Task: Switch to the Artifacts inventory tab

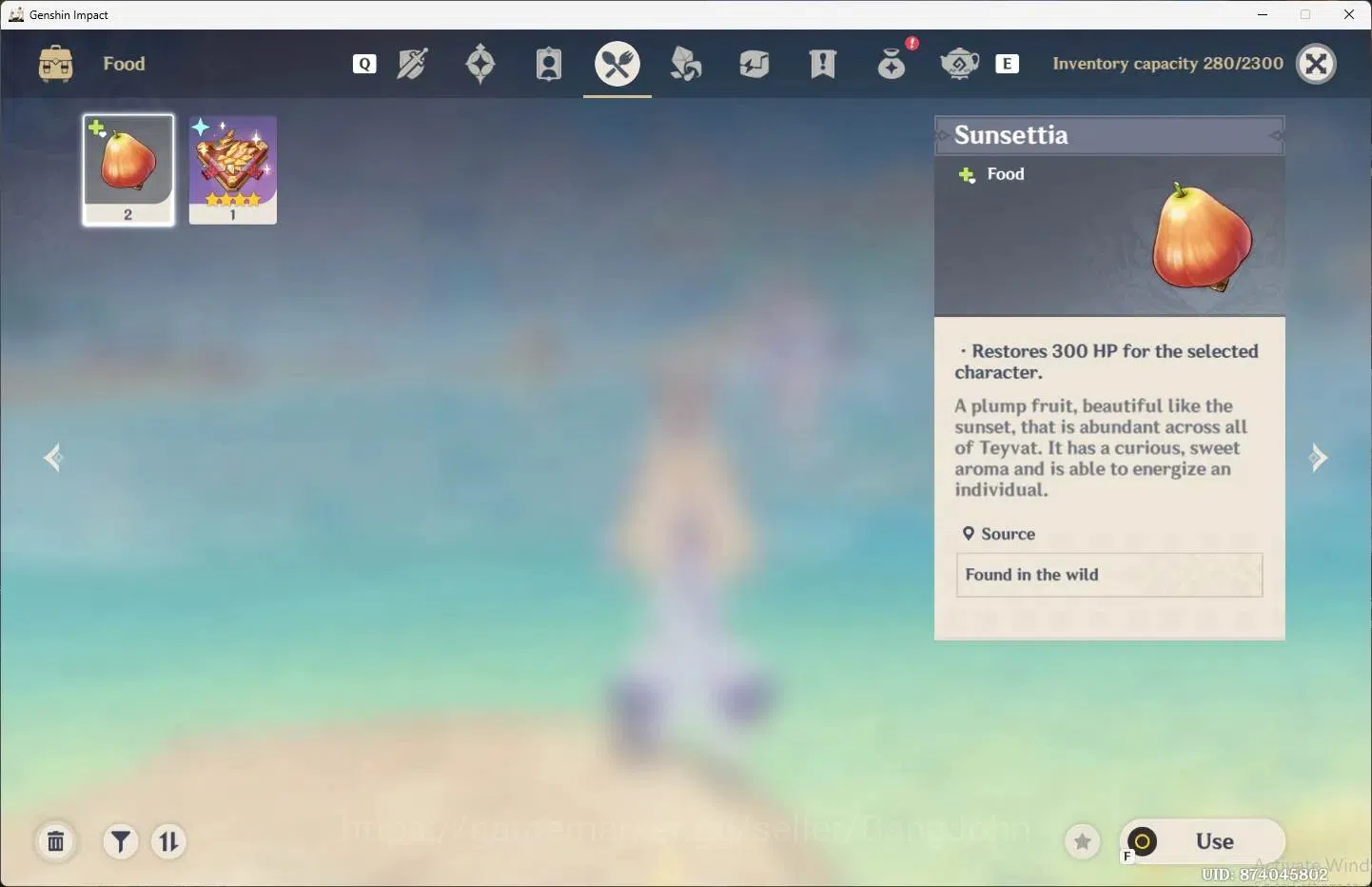Action: click(480, 64)
